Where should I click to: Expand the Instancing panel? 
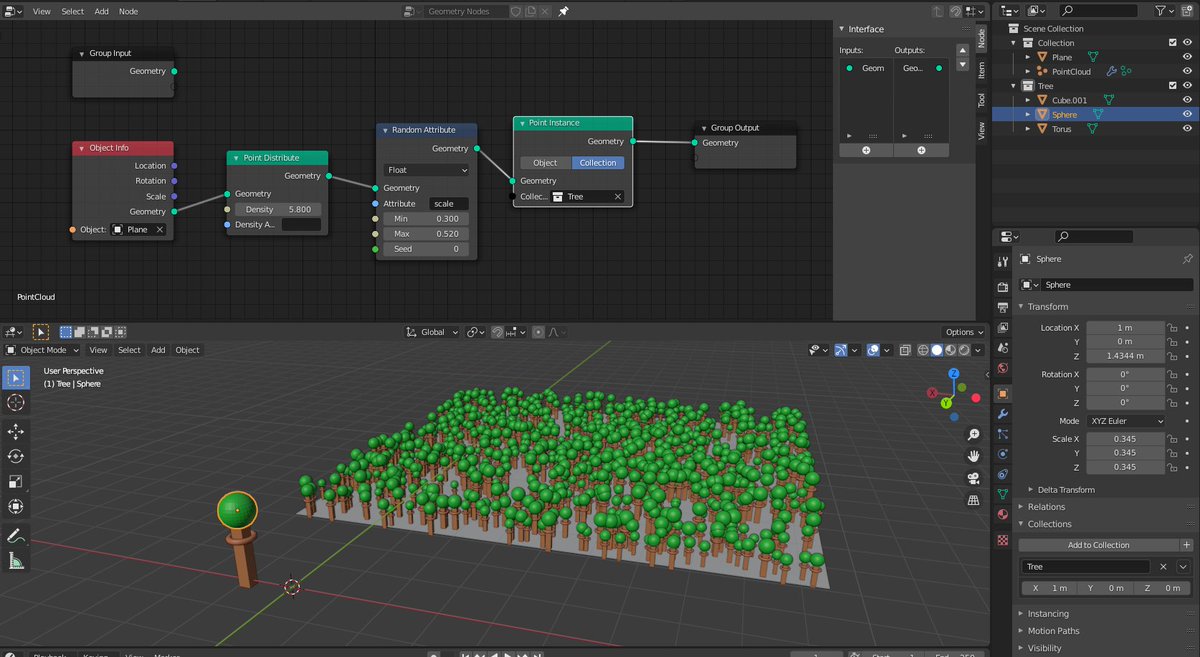[1048, 614]
